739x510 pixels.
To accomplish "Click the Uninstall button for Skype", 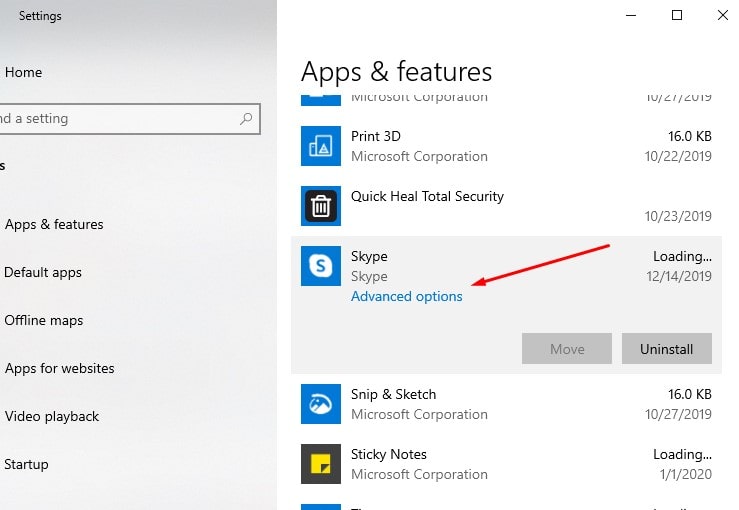I will 666,349.
